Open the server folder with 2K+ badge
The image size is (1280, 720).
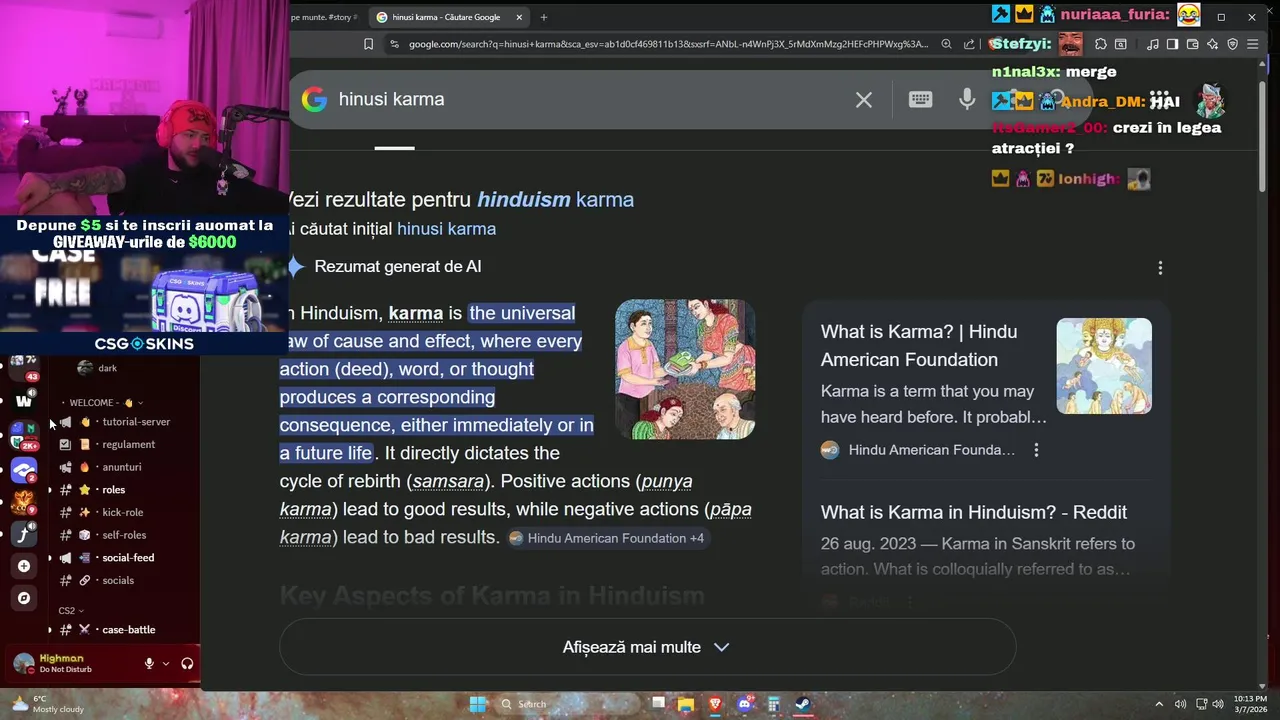coord(24,436)
